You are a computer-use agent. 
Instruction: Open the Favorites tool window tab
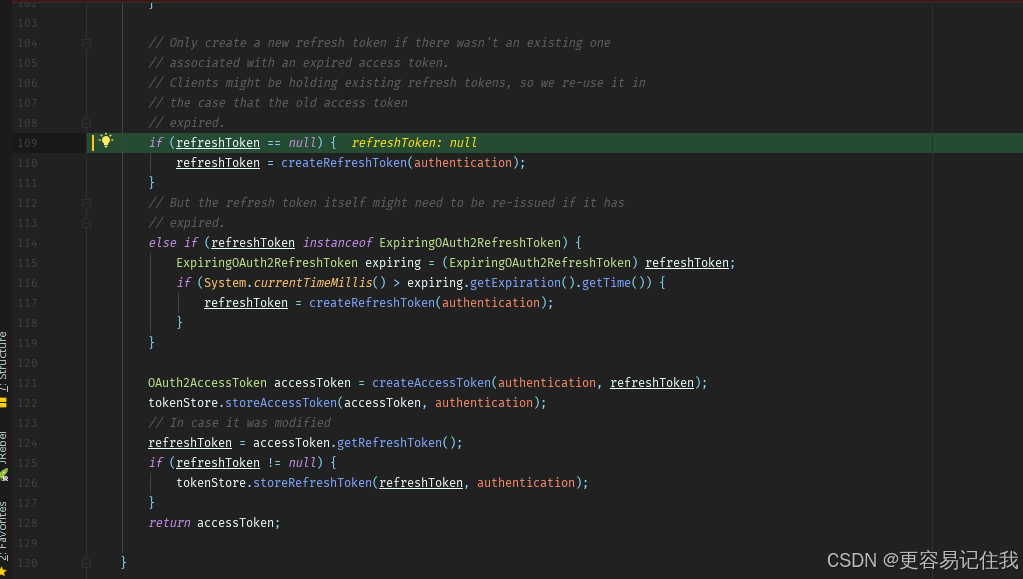coord(3,531)
